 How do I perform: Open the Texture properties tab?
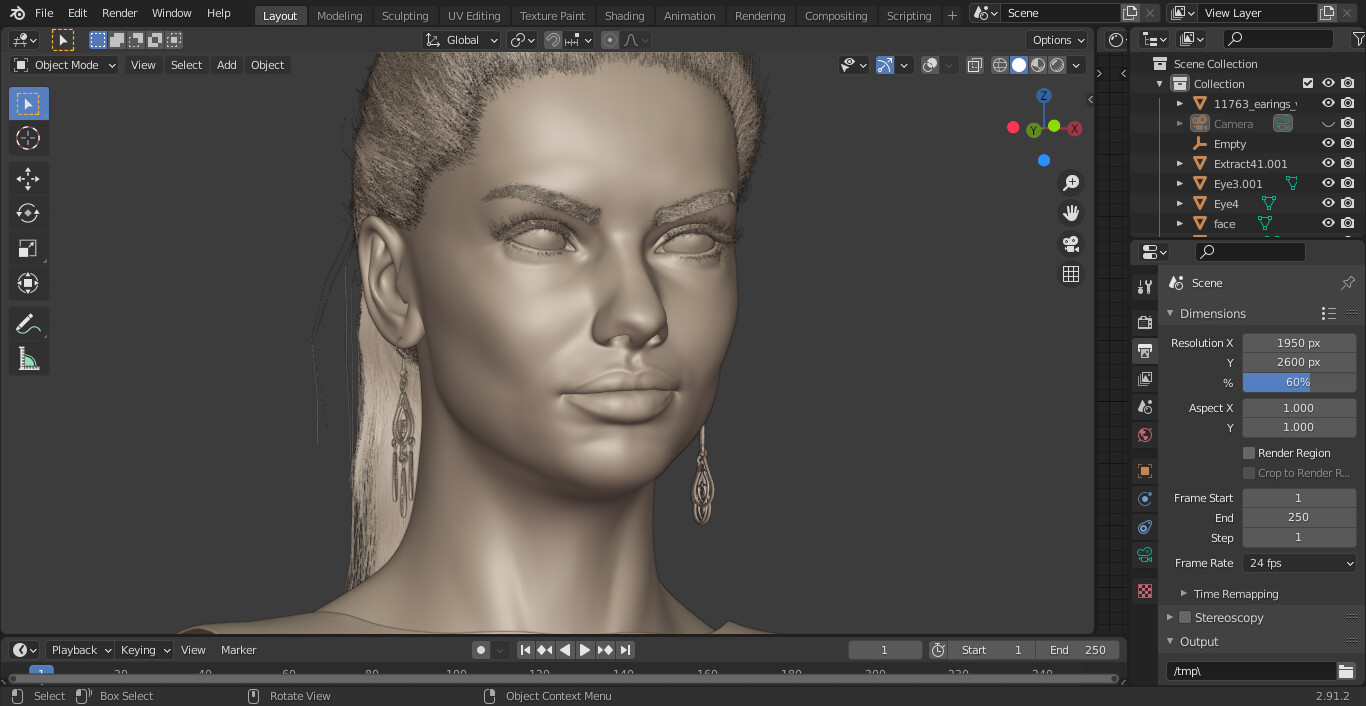1145,590
